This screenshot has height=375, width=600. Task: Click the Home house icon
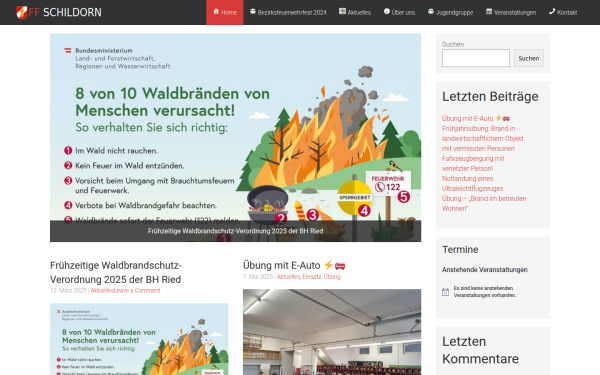[x=216, y=11]
